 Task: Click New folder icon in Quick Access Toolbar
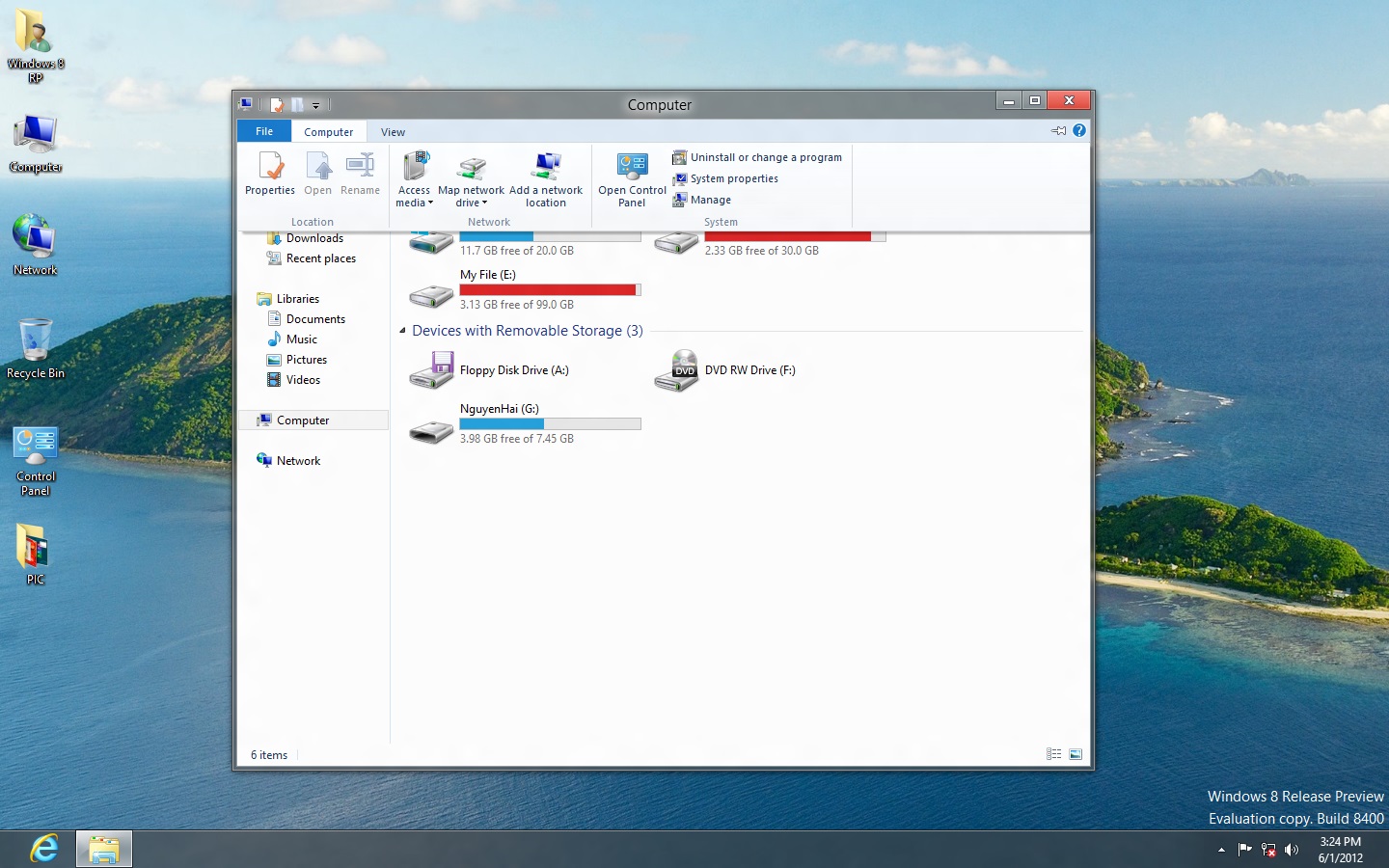297,105
